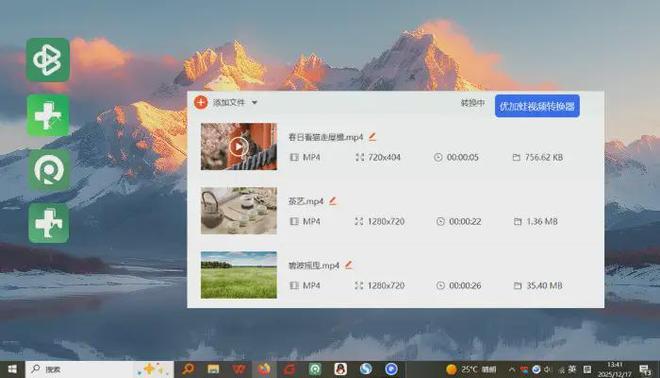Screen dimensions: 660x378
Task: Open the bright green plus desktop icon under the play-shapes icon
Action: pyautogui.click(x=48, y=115)
